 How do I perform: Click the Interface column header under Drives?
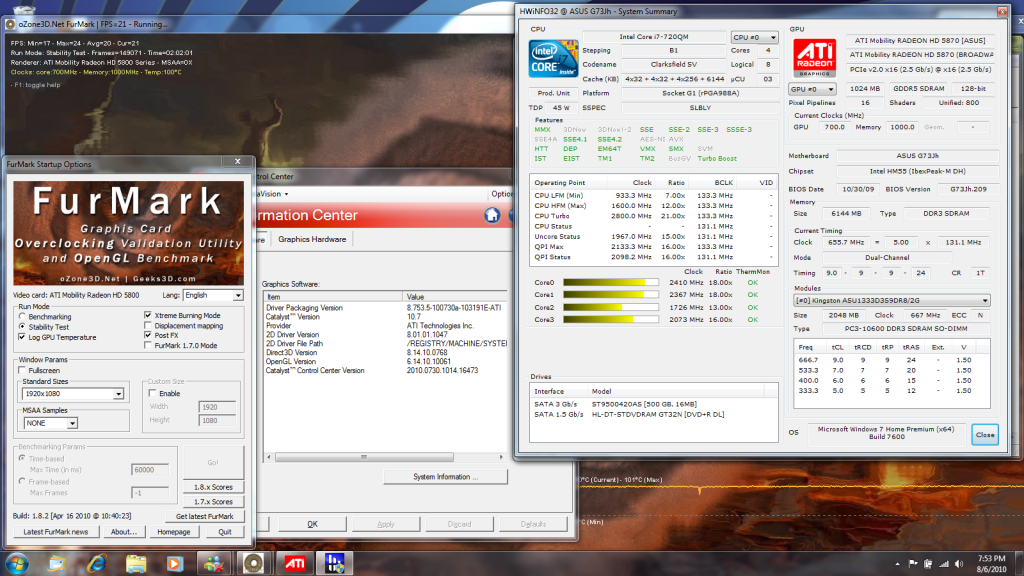pos(559,391)
